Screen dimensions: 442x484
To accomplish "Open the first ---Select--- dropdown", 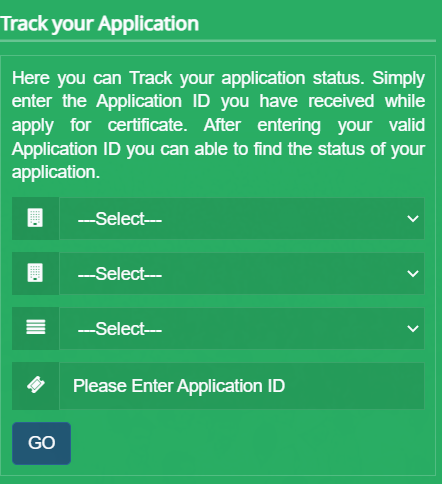I will coord(242,219).
